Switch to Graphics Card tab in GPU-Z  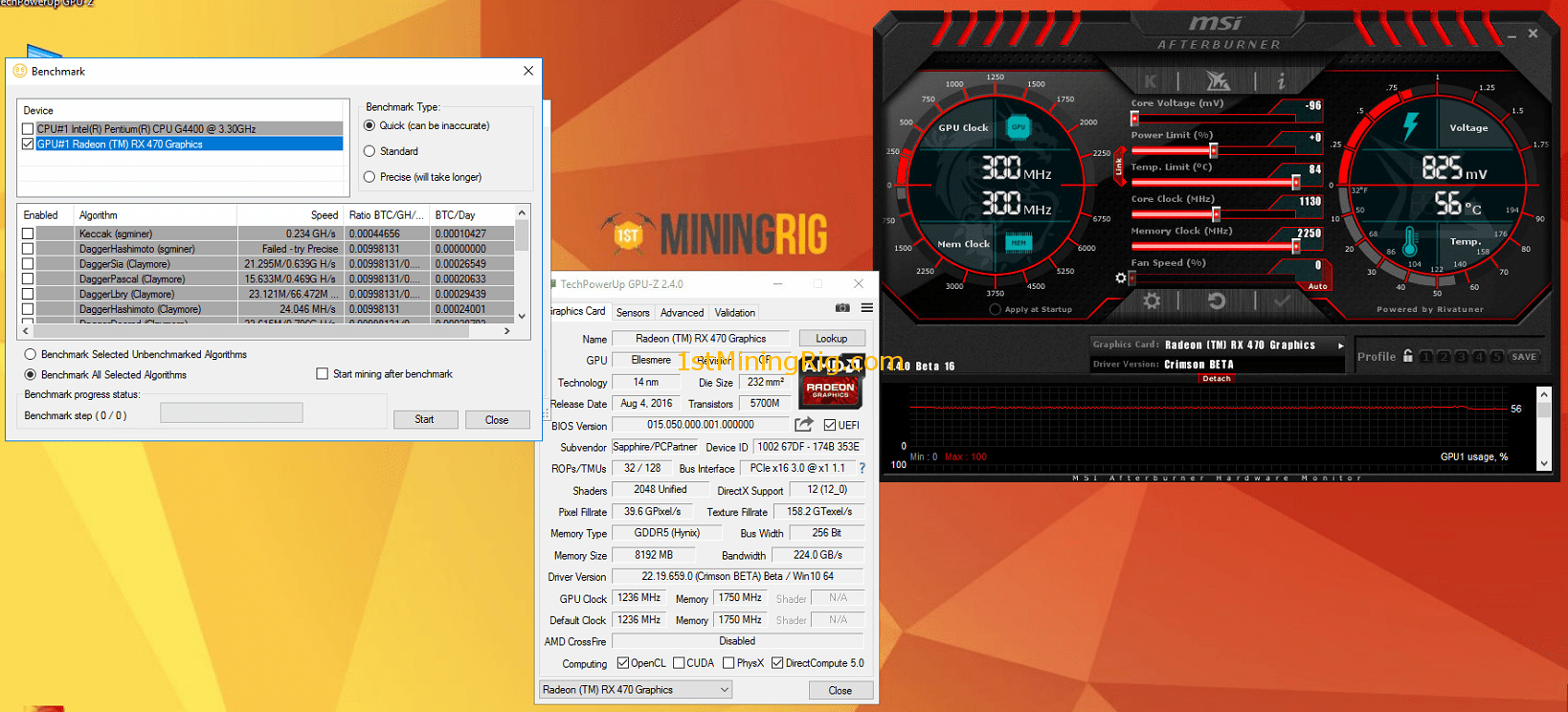click(578, 311)
